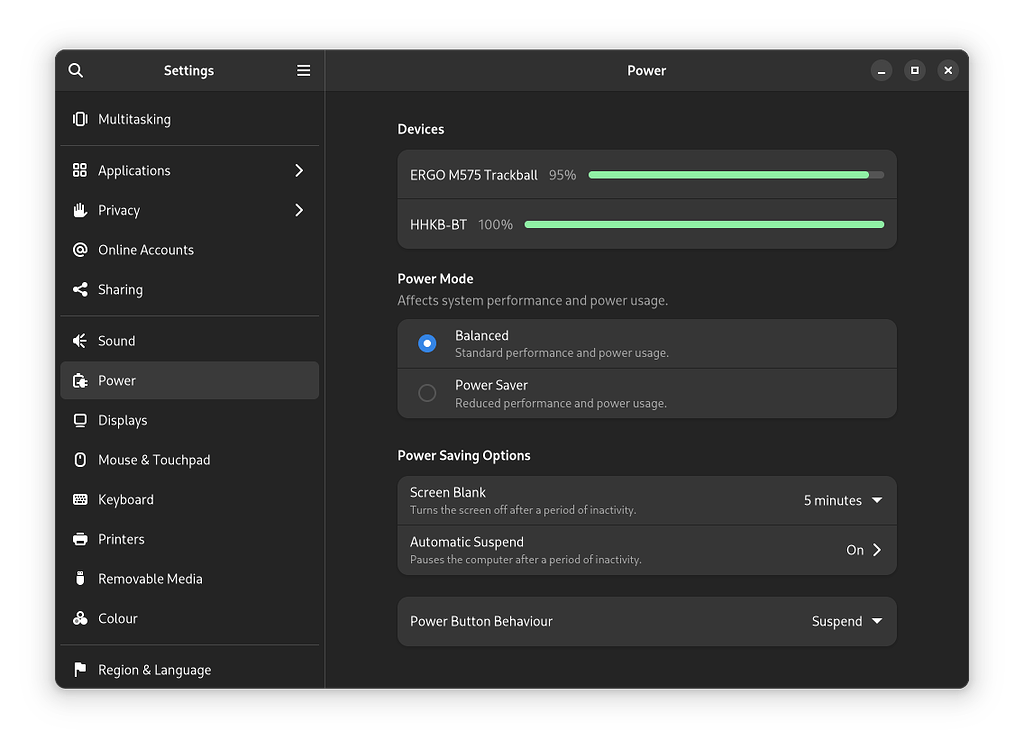Select the Online Accounts icon
The height and width of the screenshot is (749, 1024).
coord(80,250)
